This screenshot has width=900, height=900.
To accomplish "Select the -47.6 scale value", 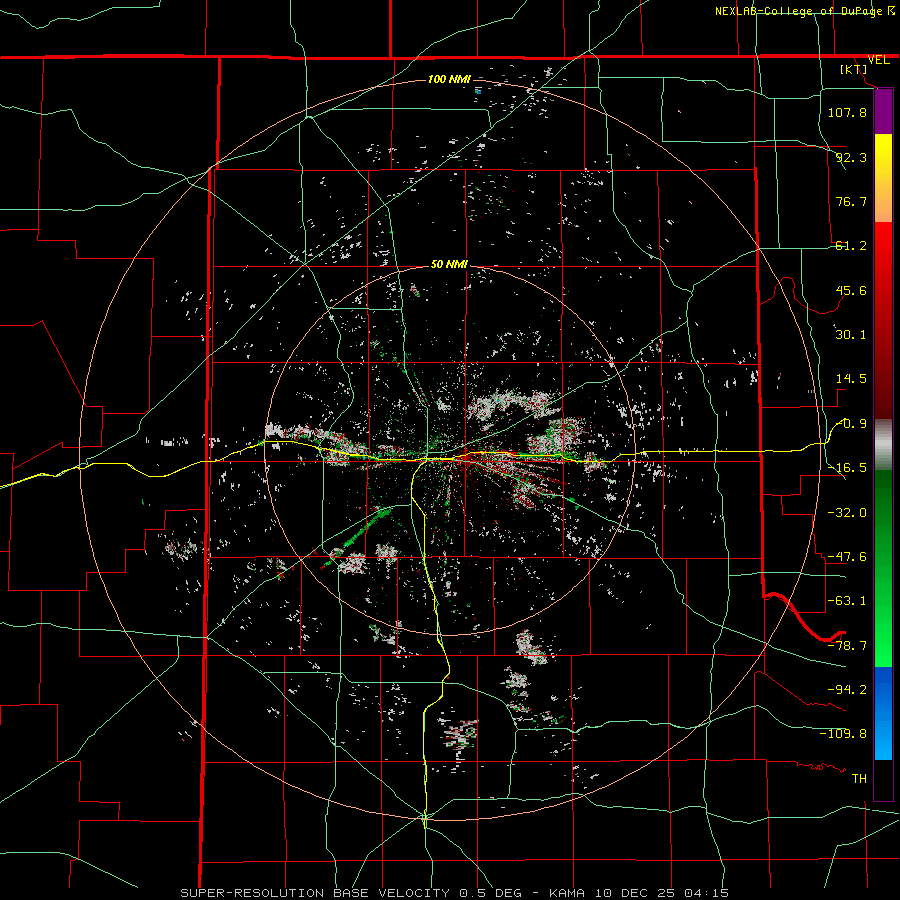I will (847, 557).
